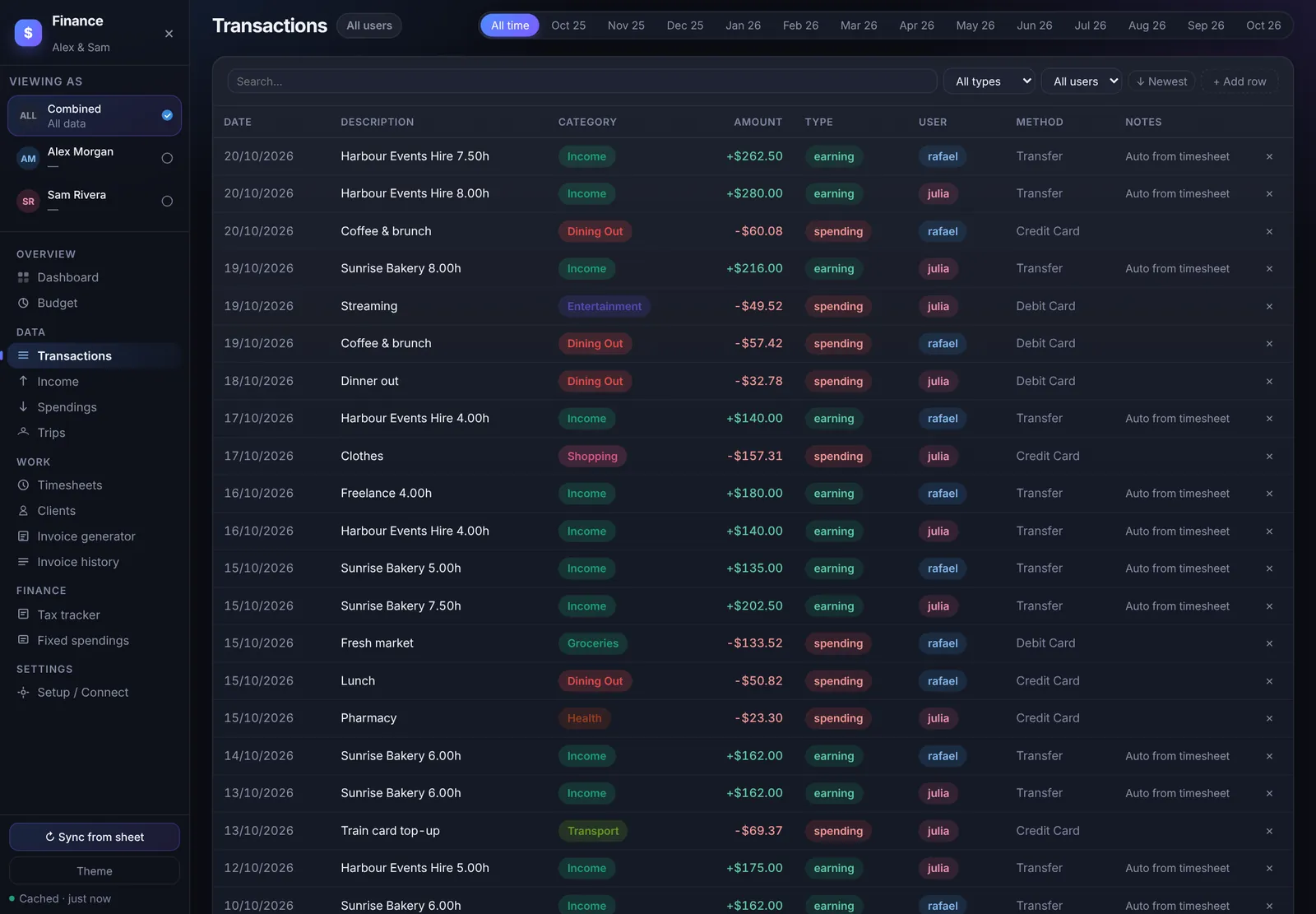
Task: Click the Finance dollar logo icon
Action: (28, 33)
